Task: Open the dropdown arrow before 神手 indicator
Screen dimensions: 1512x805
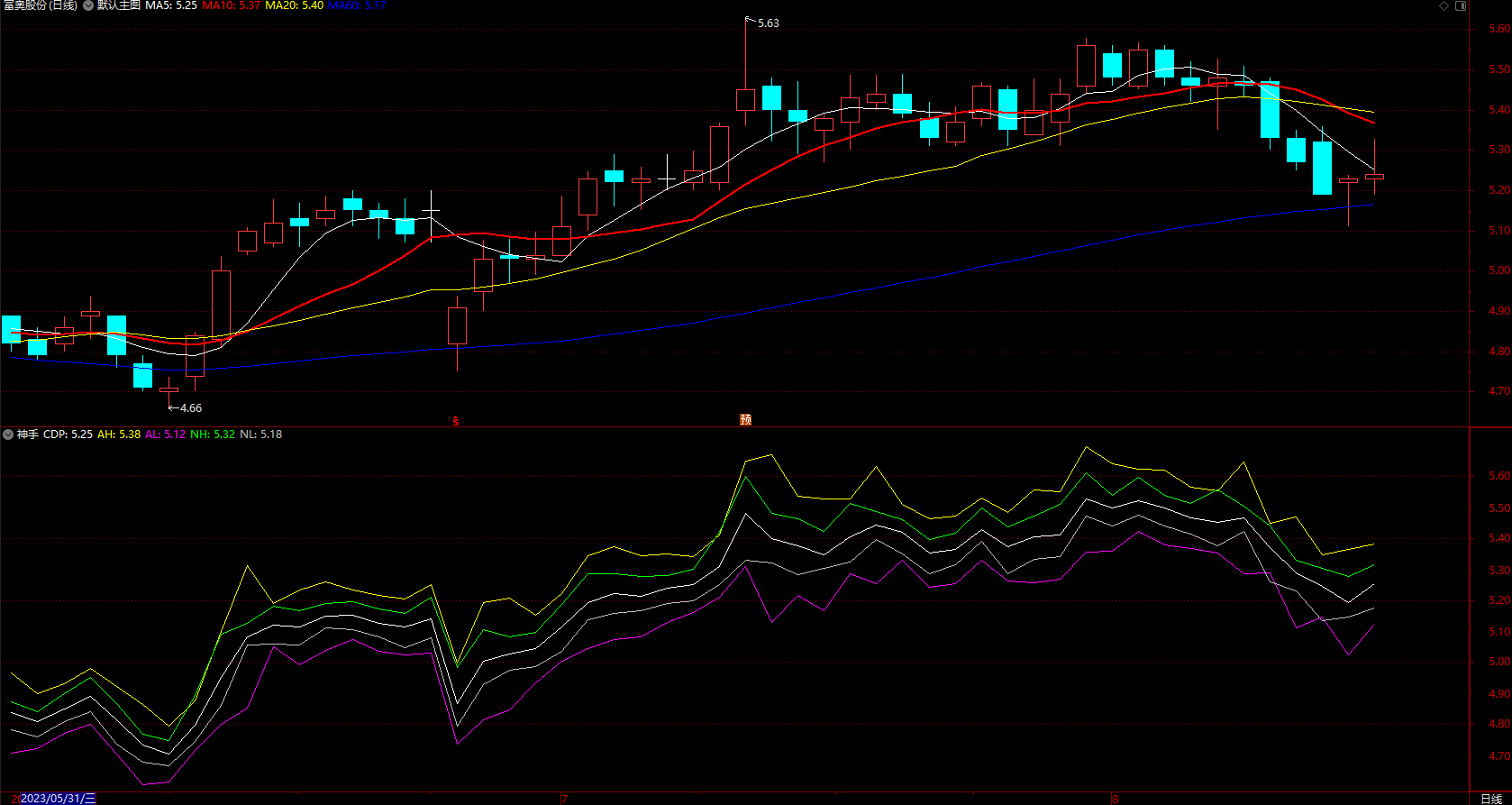Action: (8, 435)
